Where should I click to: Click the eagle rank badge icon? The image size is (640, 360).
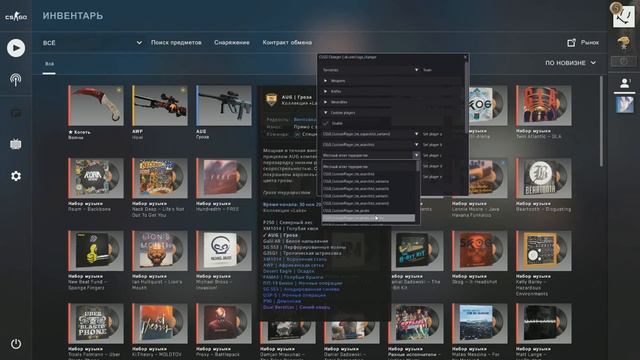click(623, 42)
